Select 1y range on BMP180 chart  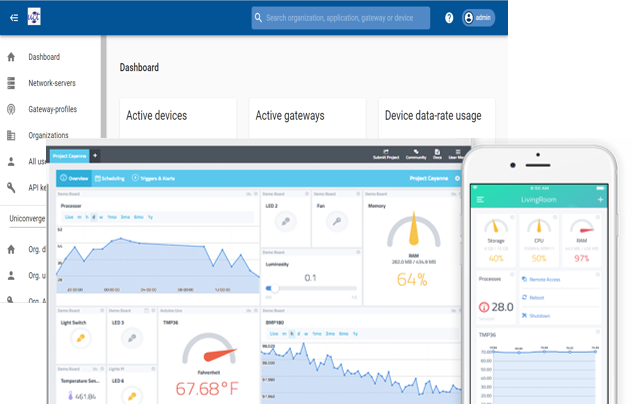click(355, 333)
